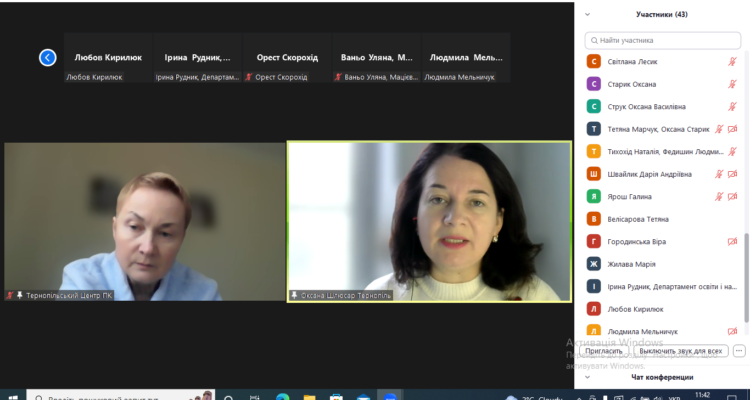The width and height of the screenshot is (750, 400).
Task: Click the camera-off icon for Тетяна Марчук
Action: pyautogui.click(x=732, y=129)
